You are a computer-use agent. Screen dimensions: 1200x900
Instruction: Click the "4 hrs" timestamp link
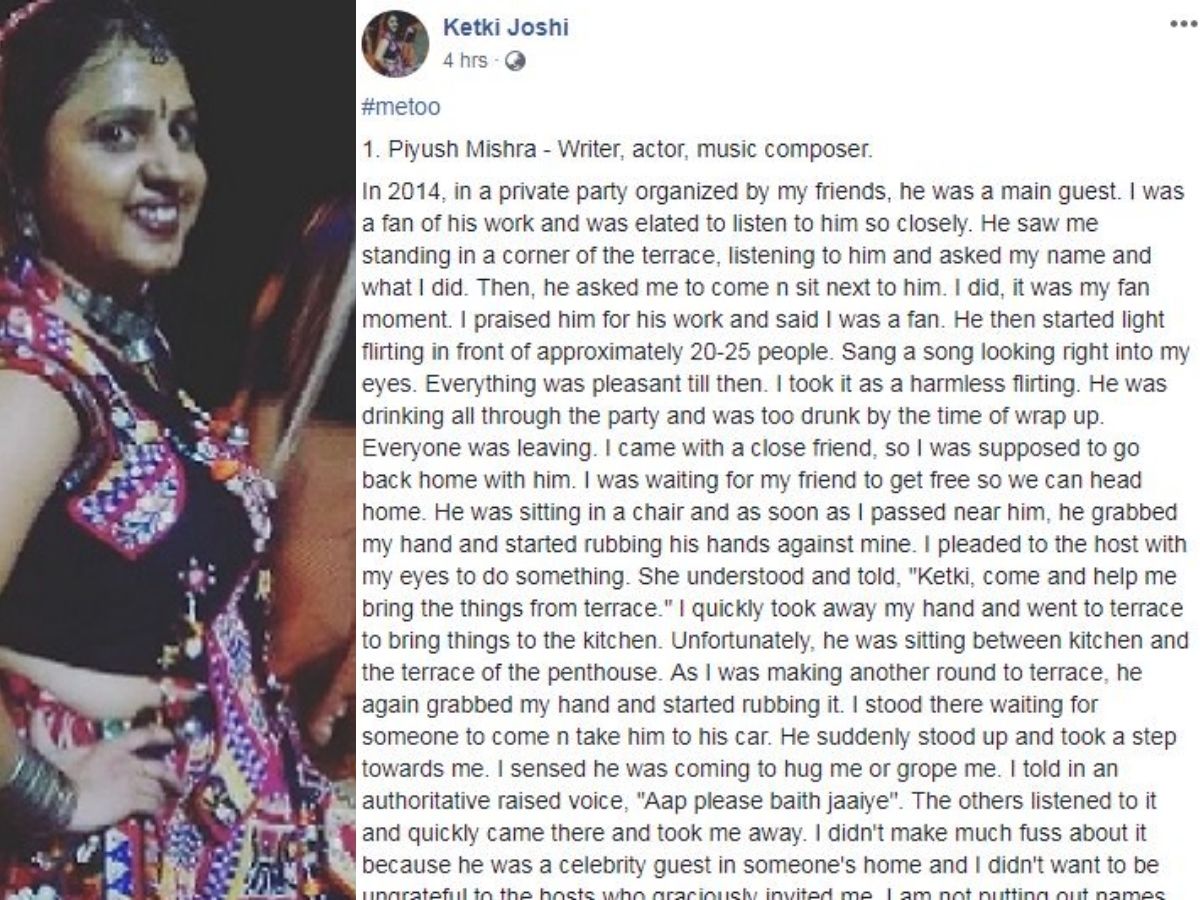click(468, 60)
